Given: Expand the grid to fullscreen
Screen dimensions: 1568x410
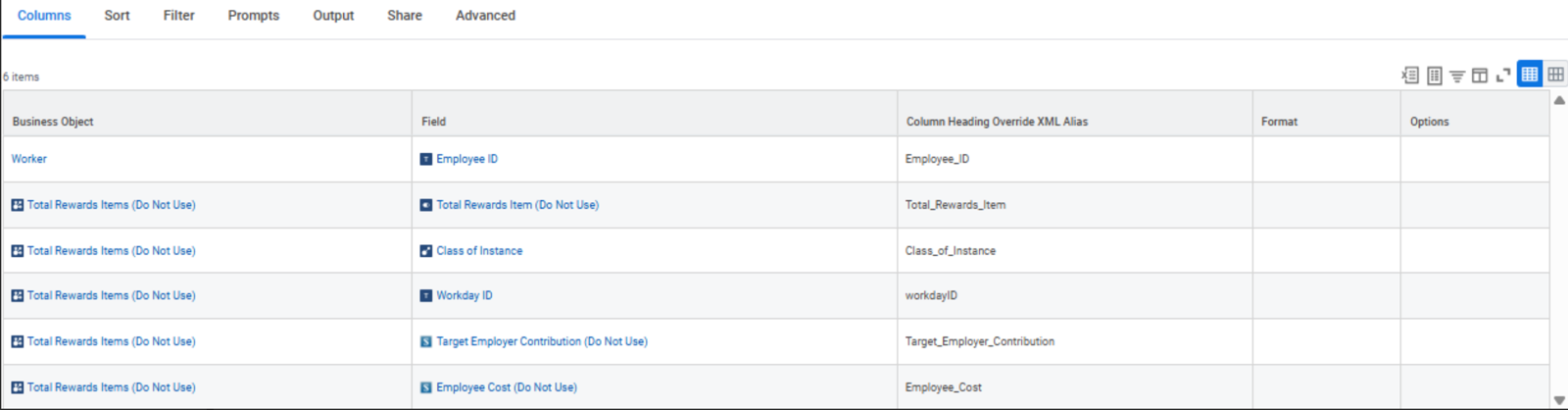Looking at the screenshot, I should click(x=1503, y=76).
